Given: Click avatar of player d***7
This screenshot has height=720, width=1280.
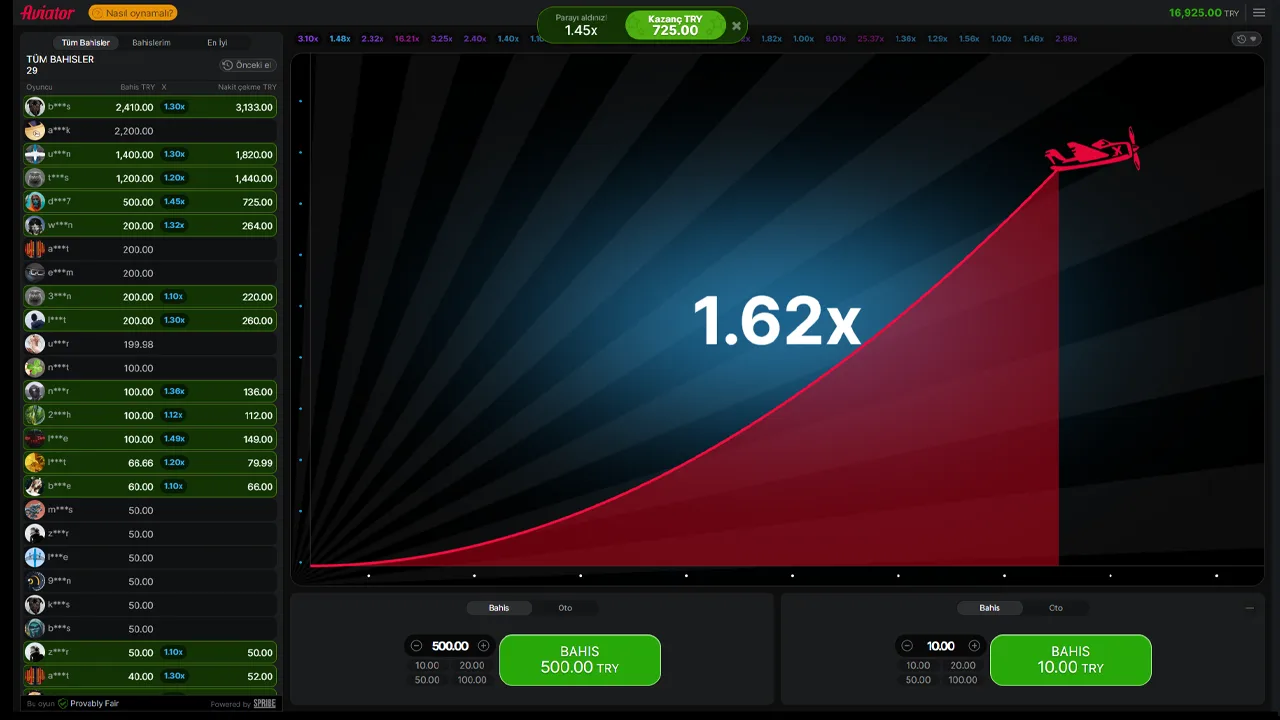Looking at the screenshot, I should (x=35, y=202).
